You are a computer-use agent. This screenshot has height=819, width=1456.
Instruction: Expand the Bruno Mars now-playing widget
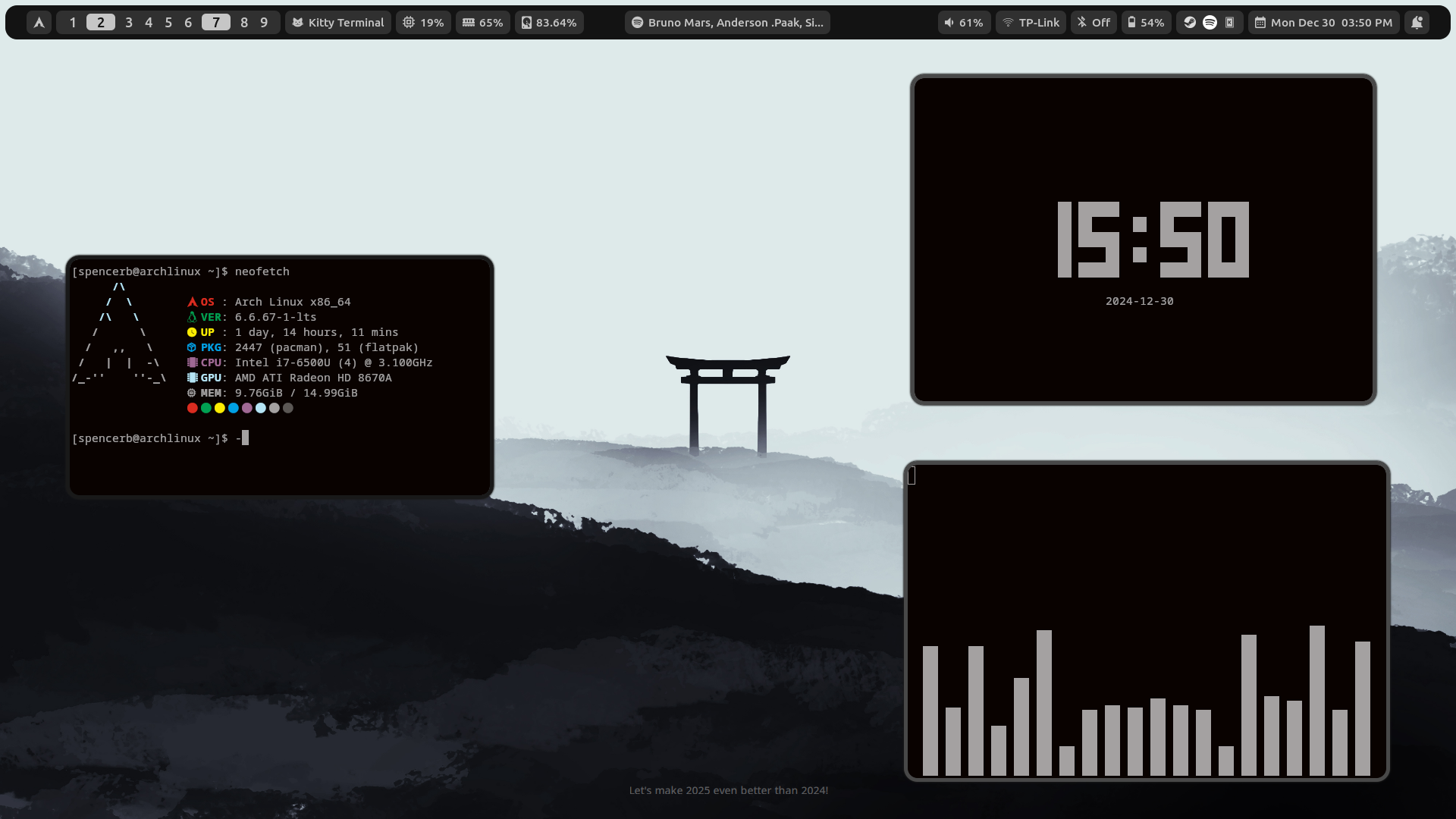point(726,22)
